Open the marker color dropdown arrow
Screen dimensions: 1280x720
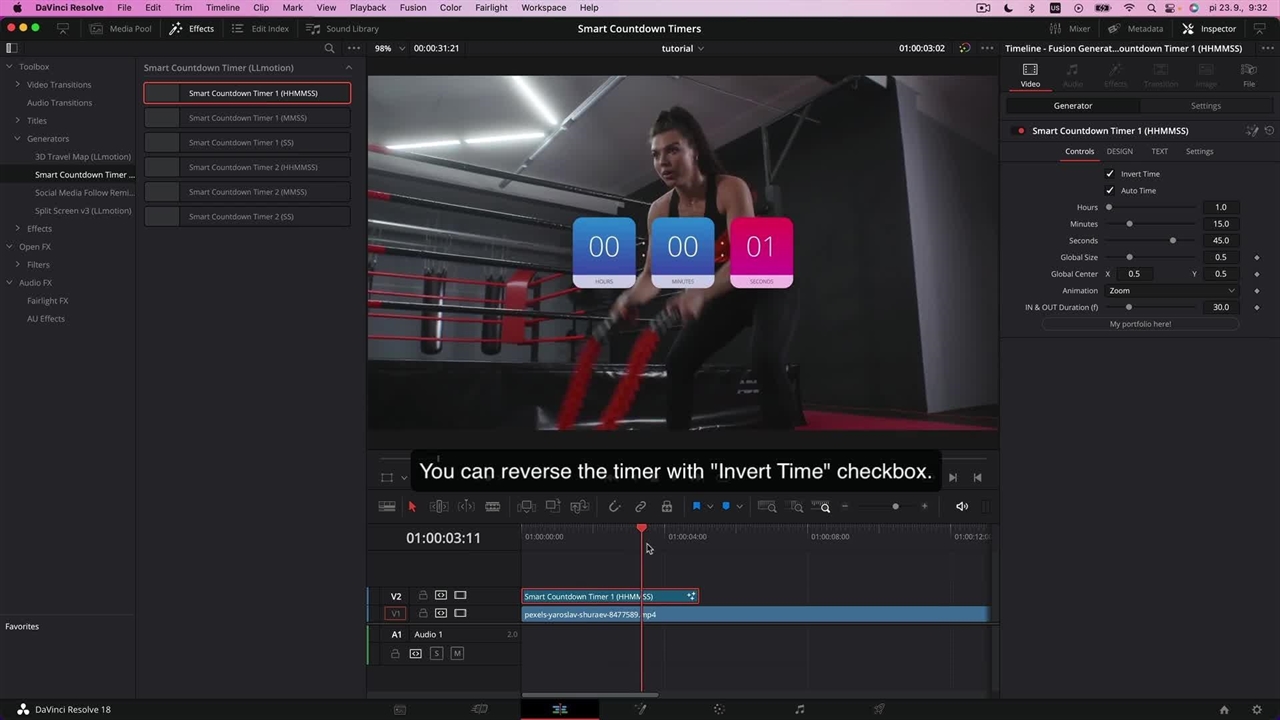click(739, 507)
